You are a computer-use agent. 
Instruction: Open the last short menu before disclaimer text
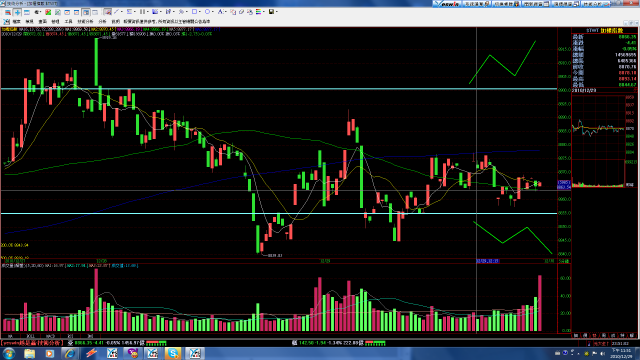coord(116,21)
